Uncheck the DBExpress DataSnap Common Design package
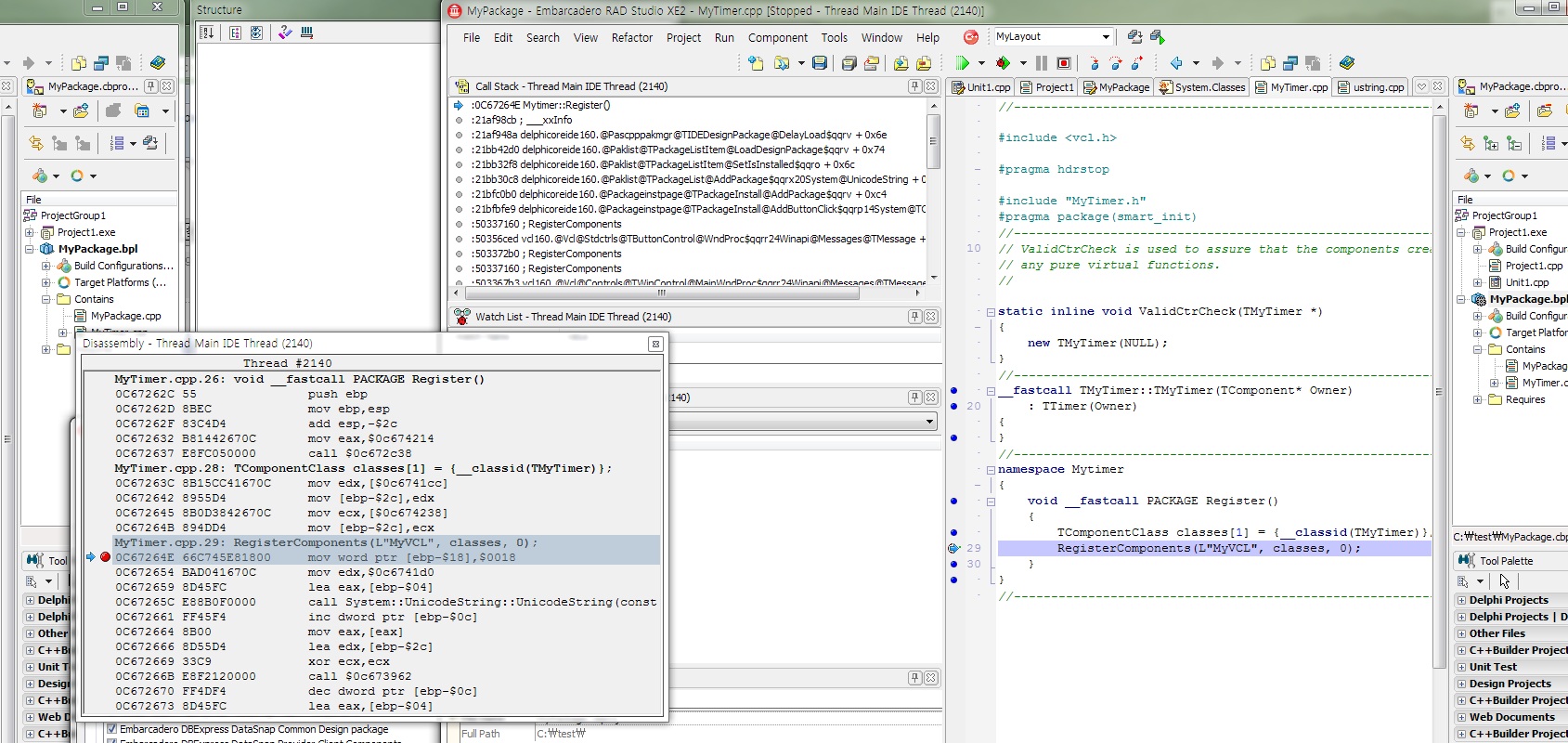1568x743 pixels. click(x=112, y=729)
